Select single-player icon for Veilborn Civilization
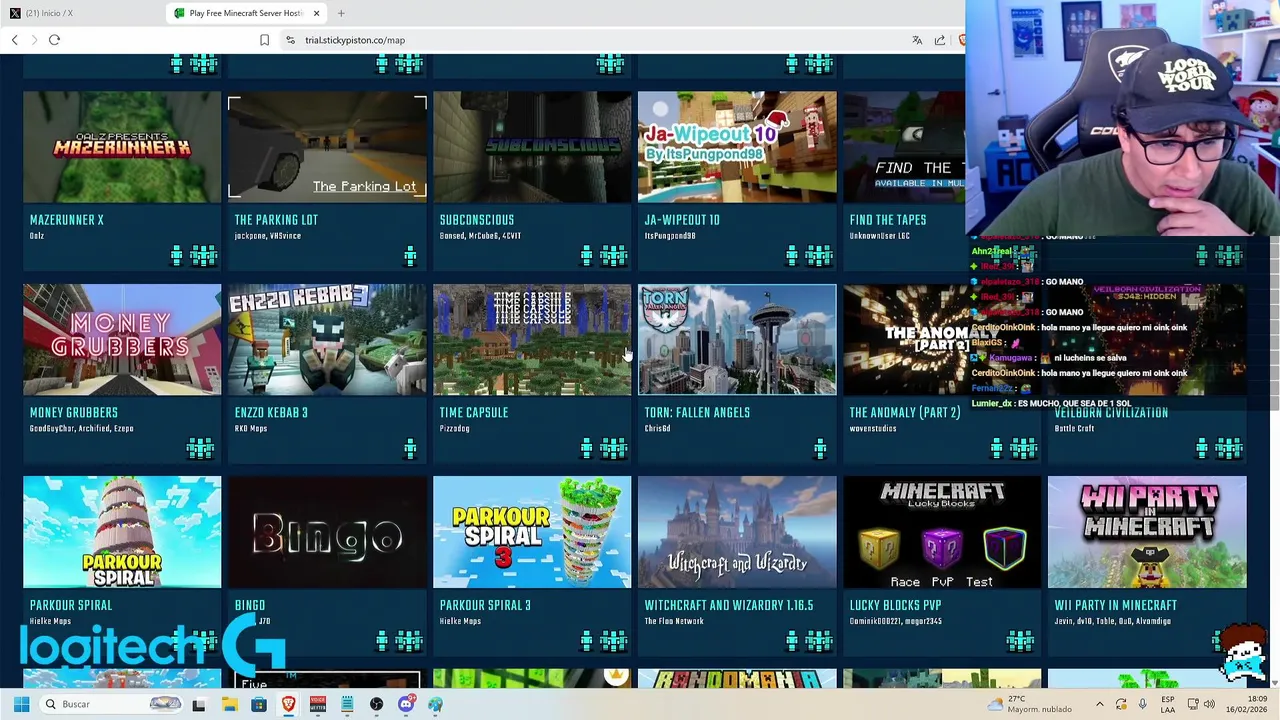The image size is (1280, 720). (1202, 449)
